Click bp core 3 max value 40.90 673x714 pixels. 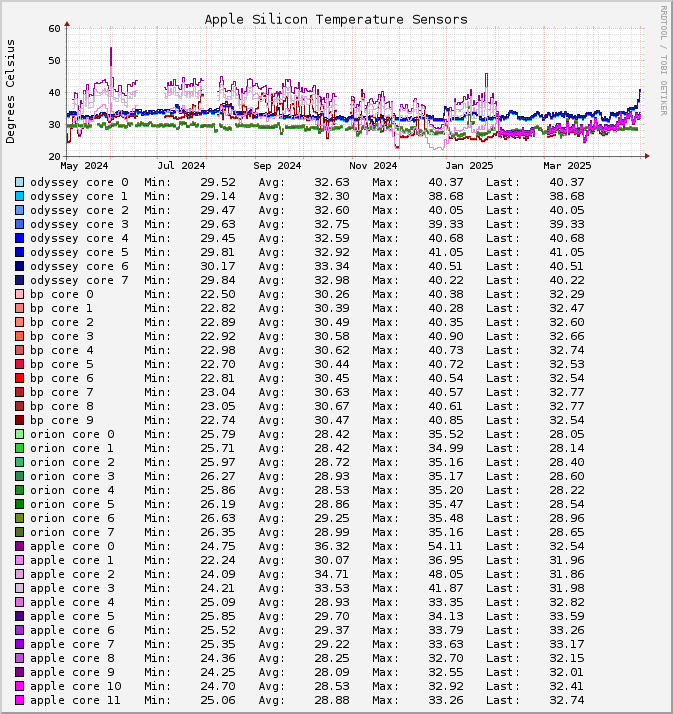click(x=446, y=337)
